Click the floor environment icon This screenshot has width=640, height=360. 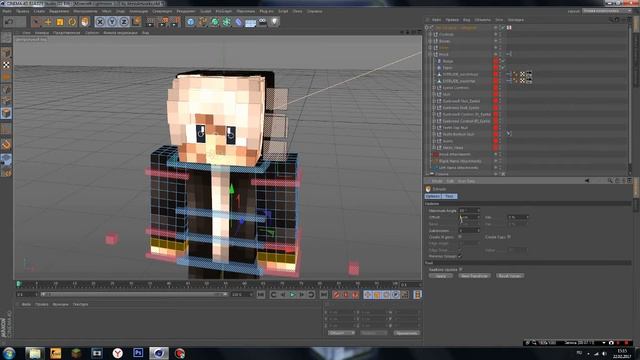pyautogui.click(x=250, y=22)
